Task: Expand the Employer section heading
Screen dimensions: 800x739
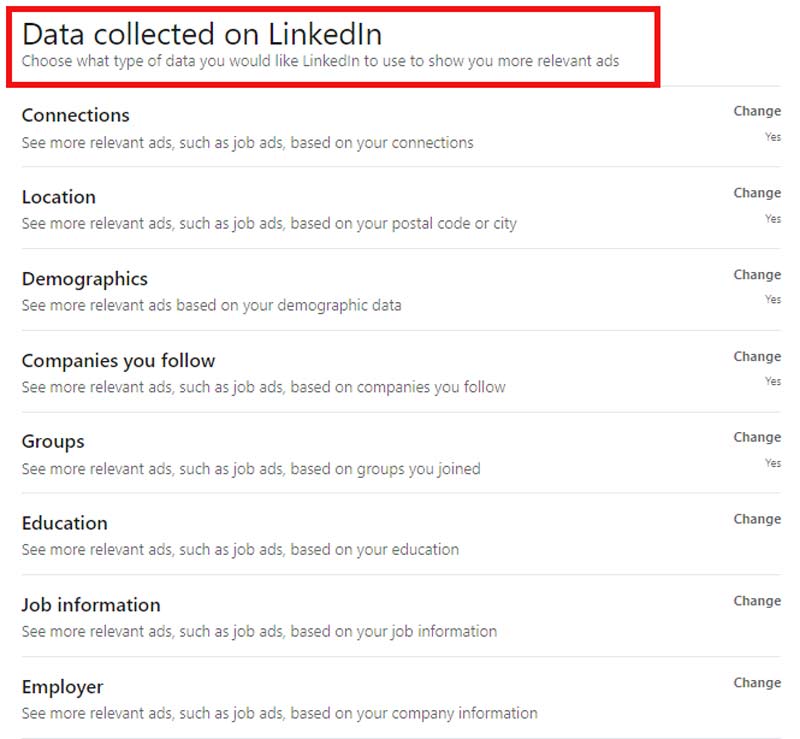Action: pos(62,687)
